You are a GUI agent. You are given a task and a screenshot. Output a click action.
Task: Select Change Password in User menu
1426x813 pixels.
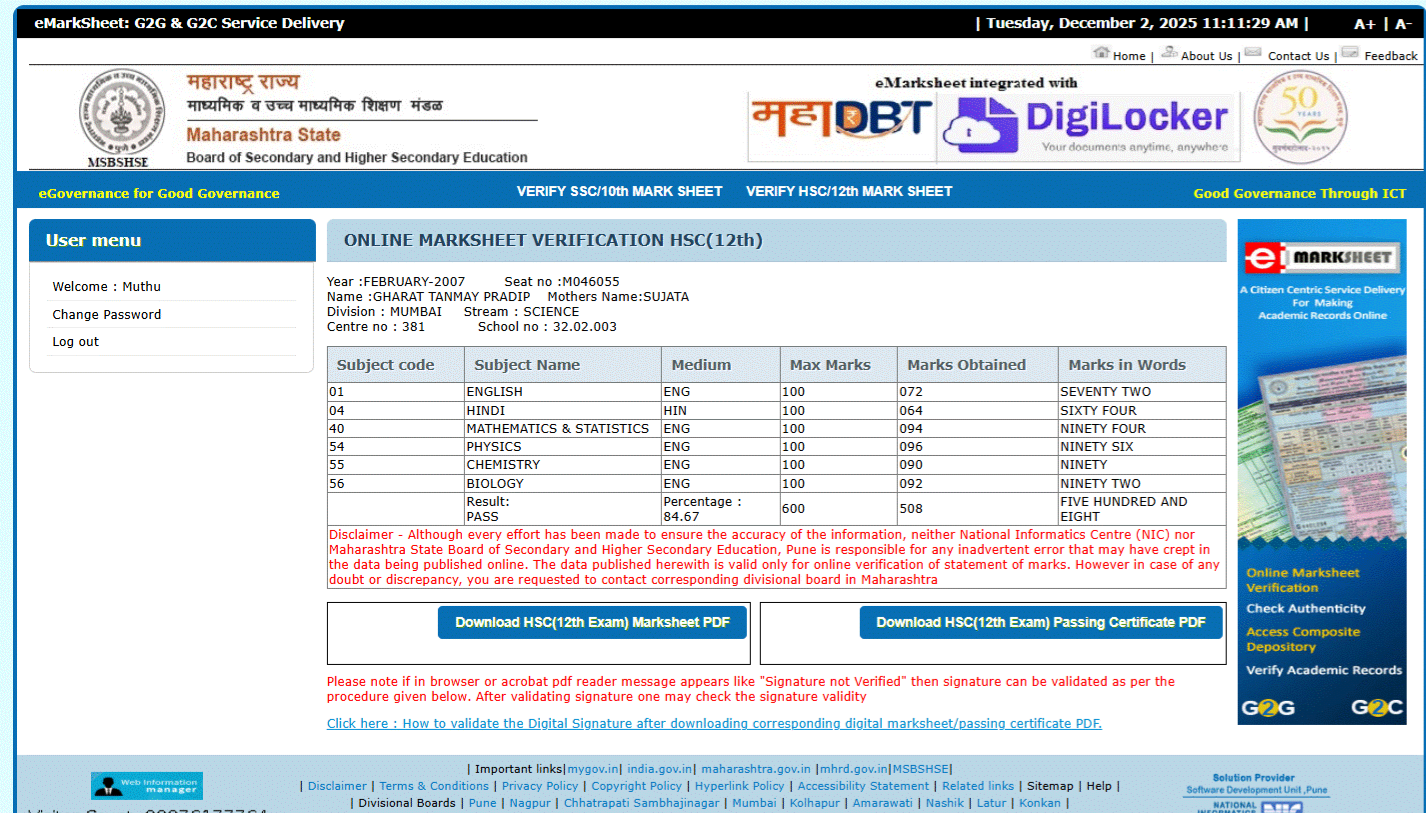(x=107, y=314)
